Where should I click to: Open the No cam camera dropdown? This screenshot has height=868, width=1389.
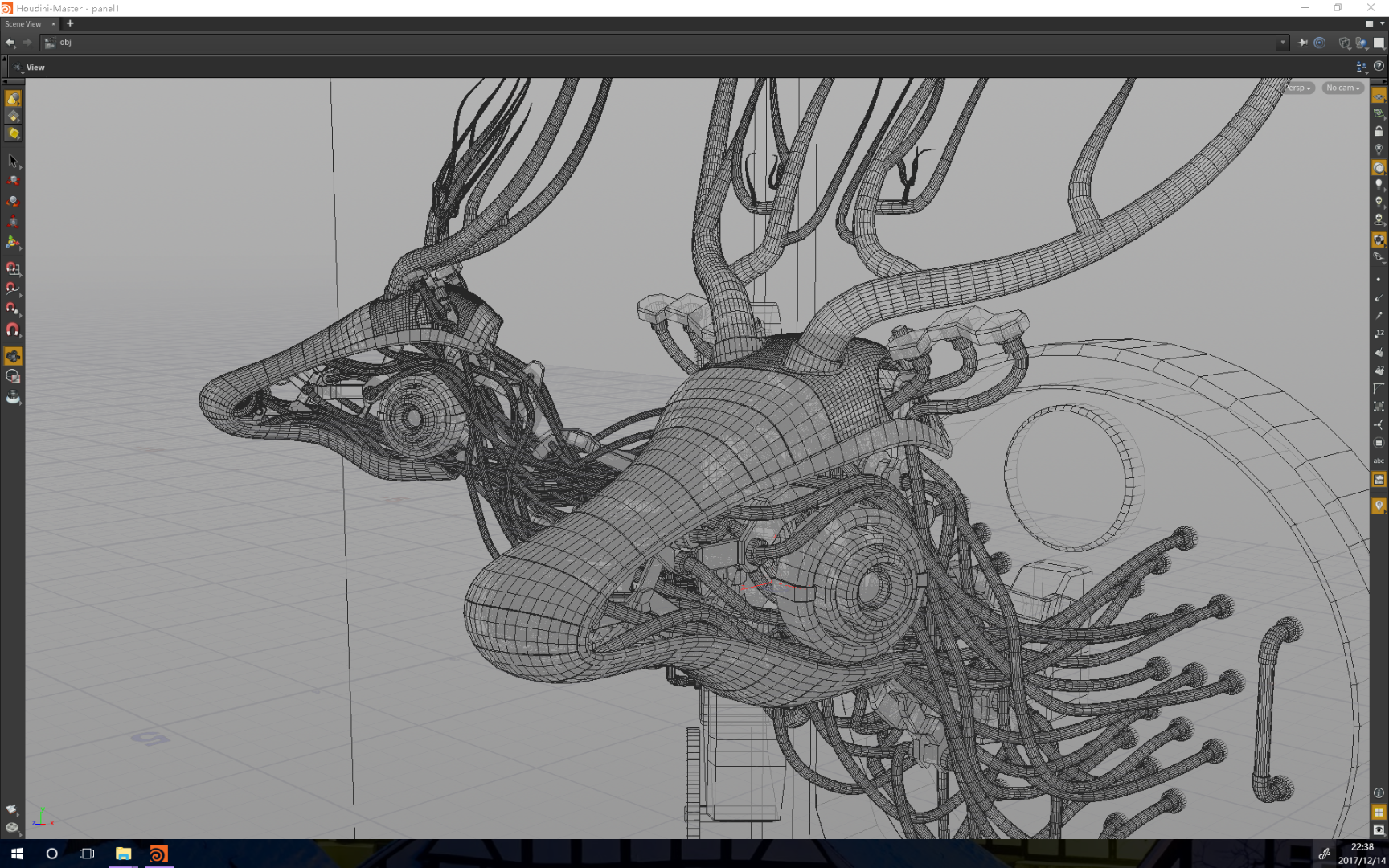click(1343, 88)
